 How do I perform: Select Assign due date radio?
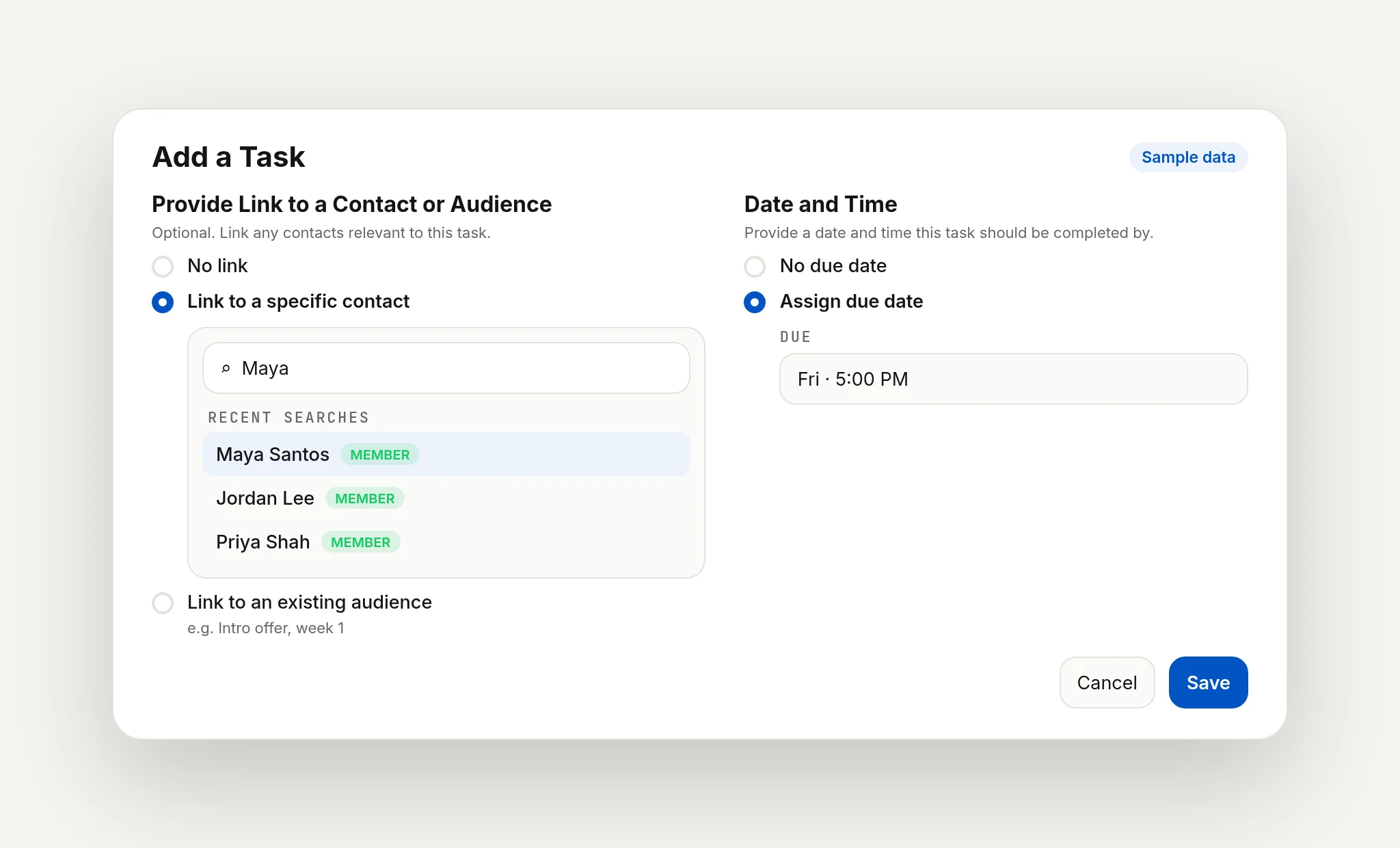point(755,302)
